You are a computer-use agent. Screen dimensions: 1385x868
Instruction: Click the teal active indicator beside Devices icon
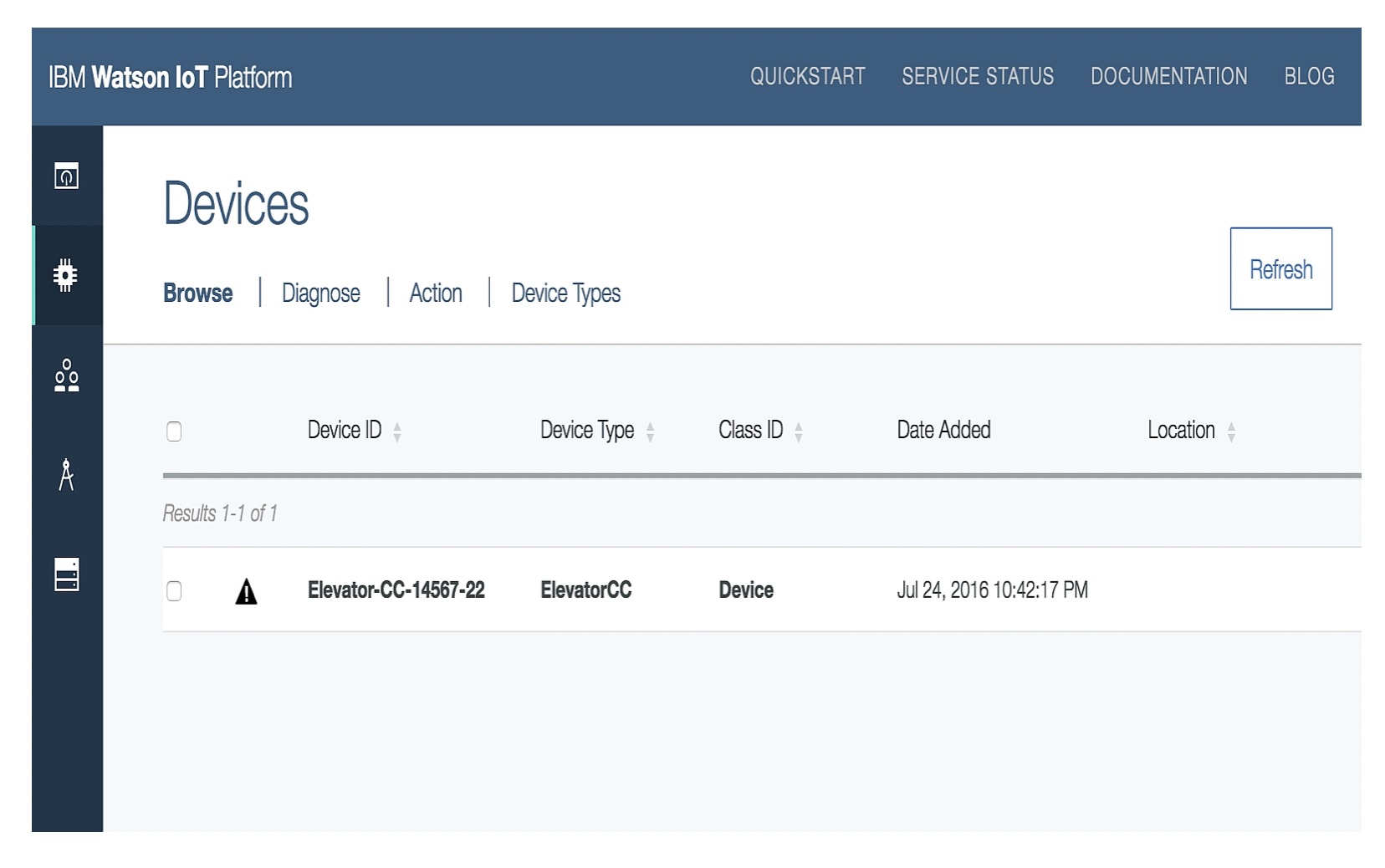point(35,276)
